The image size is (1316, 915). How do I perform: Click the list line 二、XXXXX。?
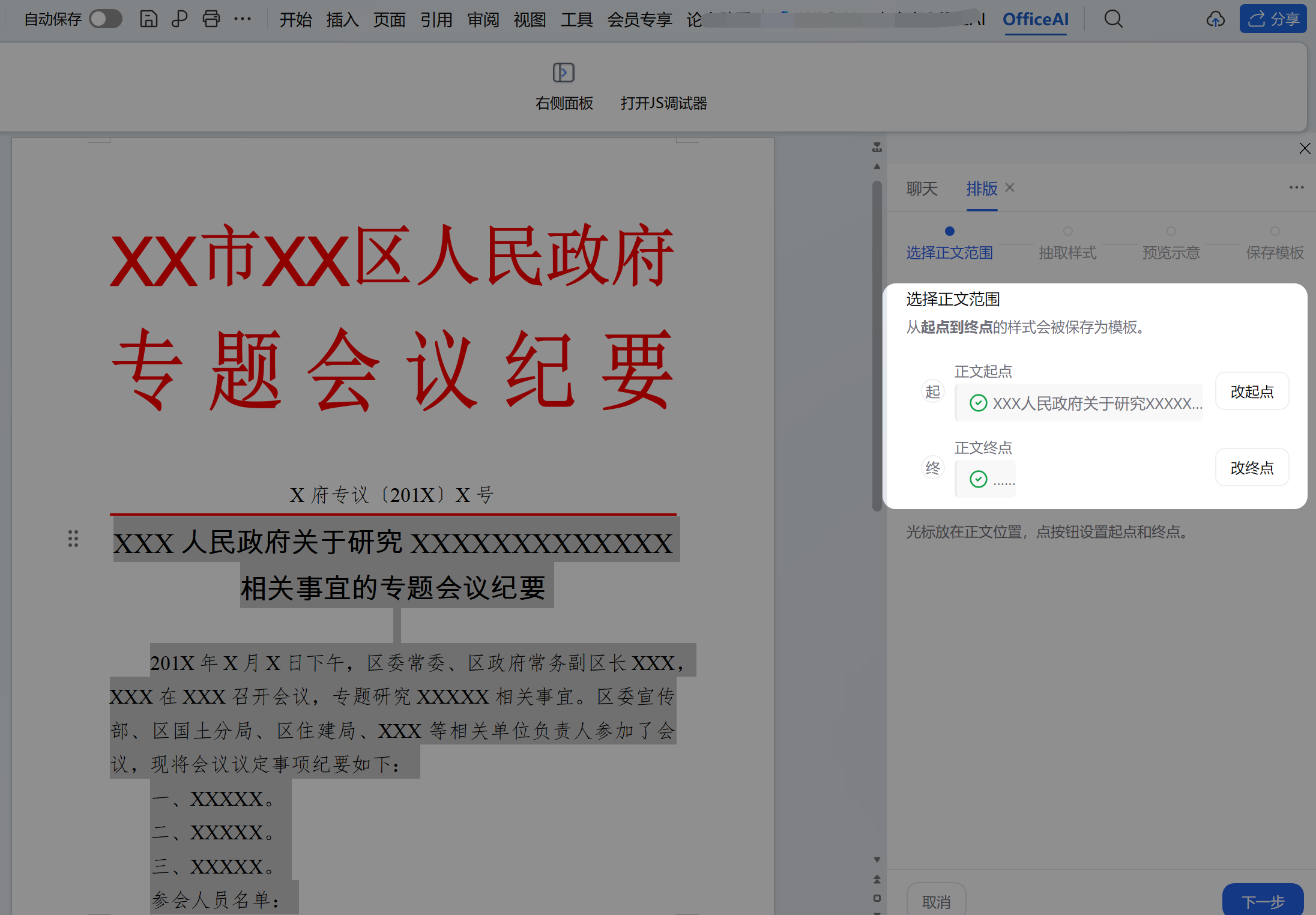tap(214, 833)
